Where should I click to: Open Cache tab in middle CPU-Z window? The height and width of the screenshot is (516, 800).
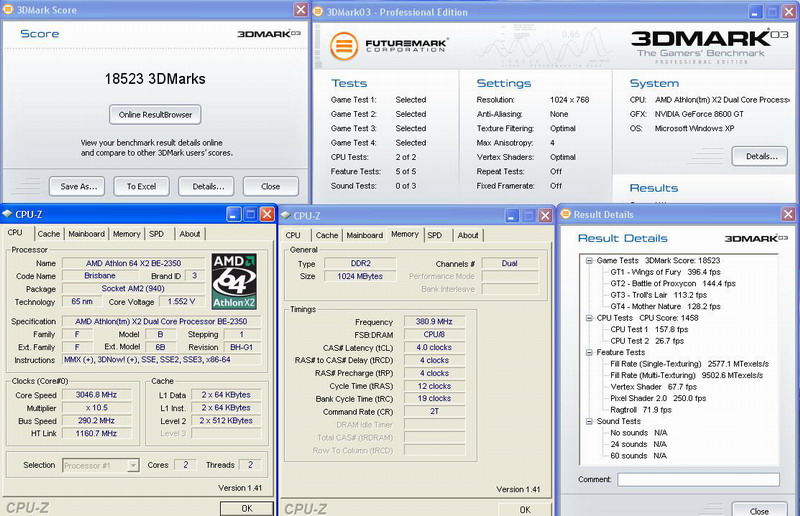click(327, 235)
